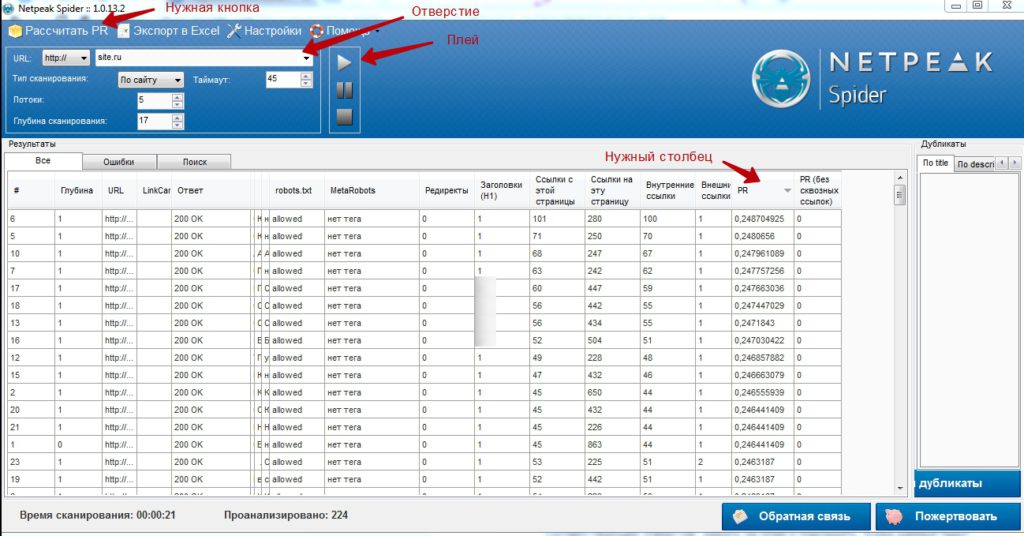Open the http:// protocol dropdown
This screenshot has height=536, width=1024.
[x=66, y=58]
